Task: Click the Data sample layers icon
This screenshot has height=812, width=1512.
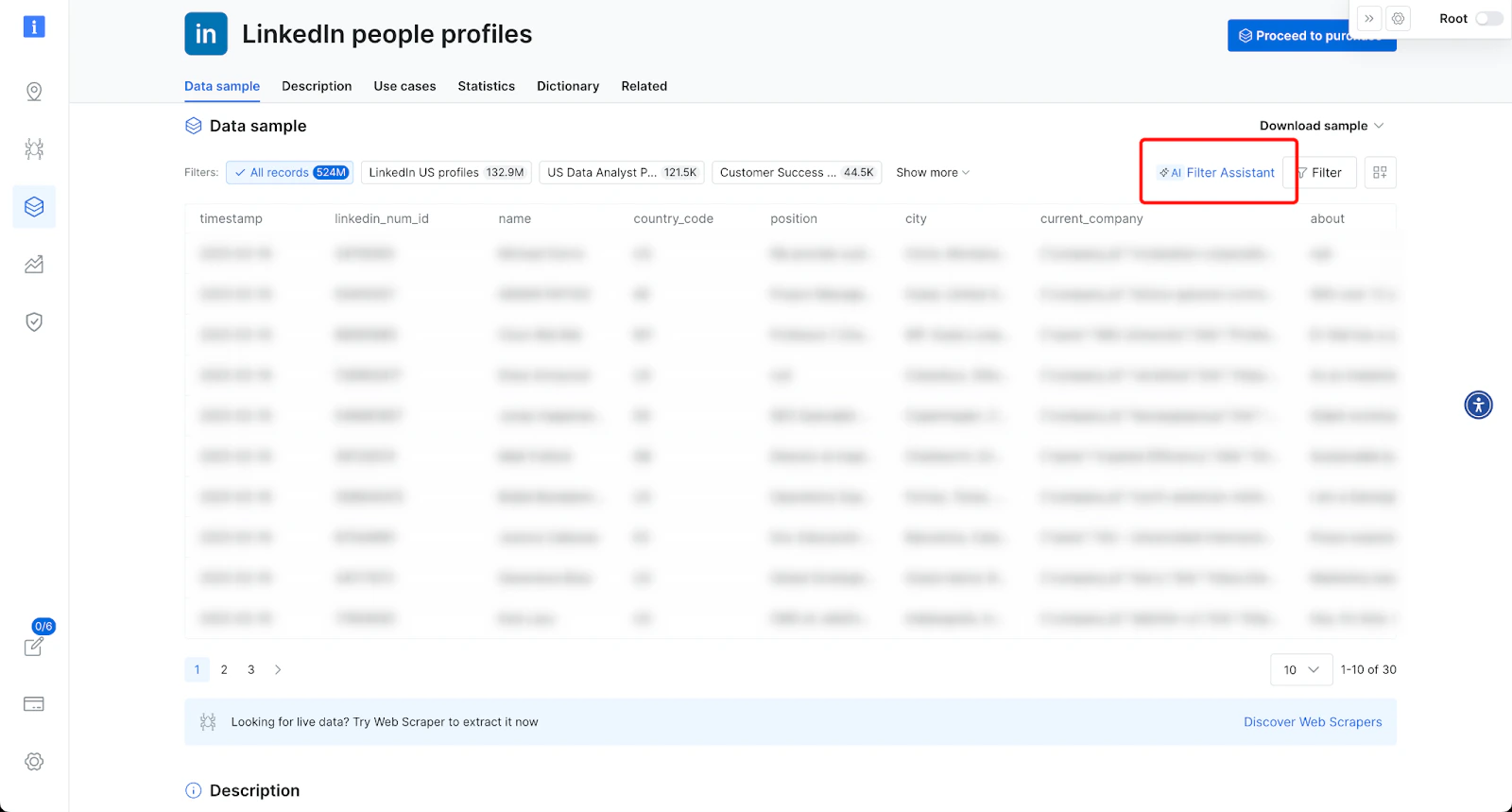Action: tap(194, 126)
